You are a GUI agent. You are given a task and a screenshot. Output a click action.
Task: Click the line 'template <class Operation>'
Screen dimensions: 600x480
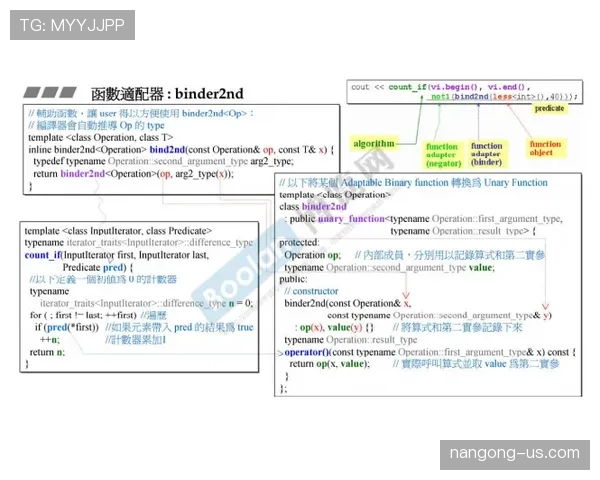coord(335,195)
